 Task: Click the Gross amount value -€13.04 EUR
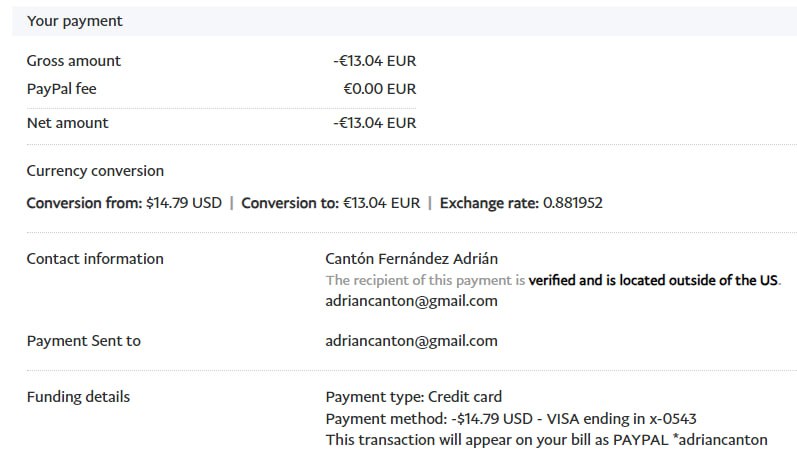click(x=375, y=61)
